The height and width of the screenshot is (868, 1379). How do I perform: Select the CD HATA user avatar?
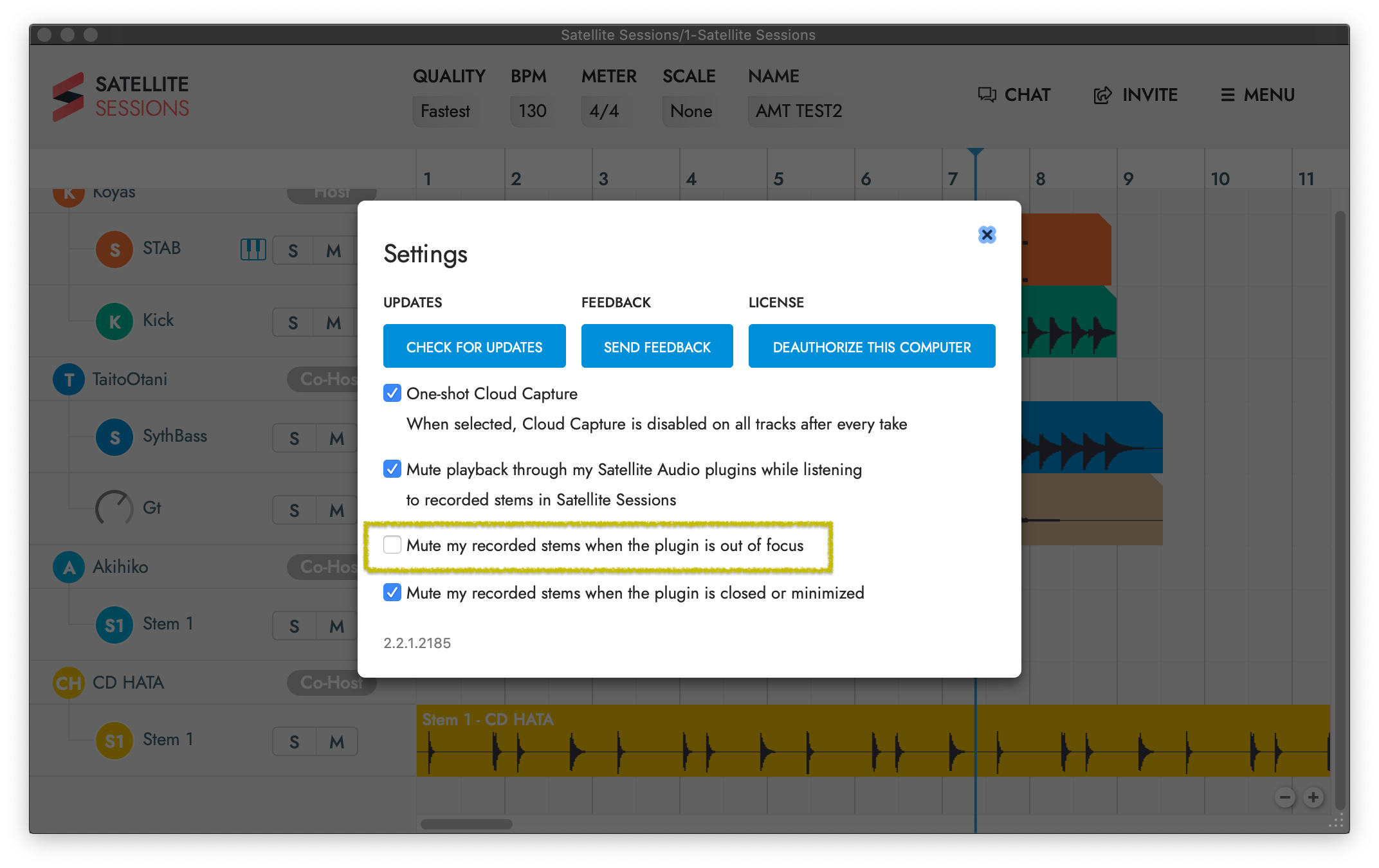coord(69,683)
